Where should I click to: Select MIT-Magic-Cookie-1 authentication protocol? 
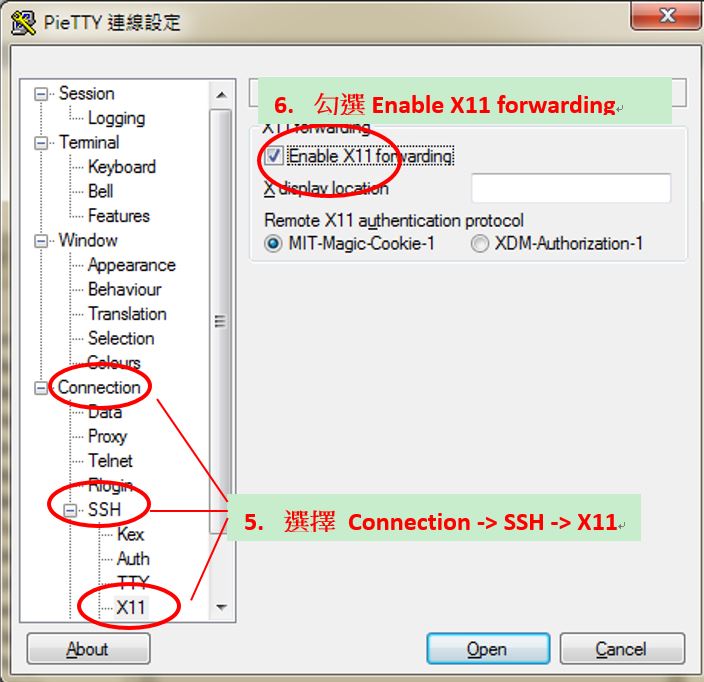pyautogui.click(x=273, y=244)
